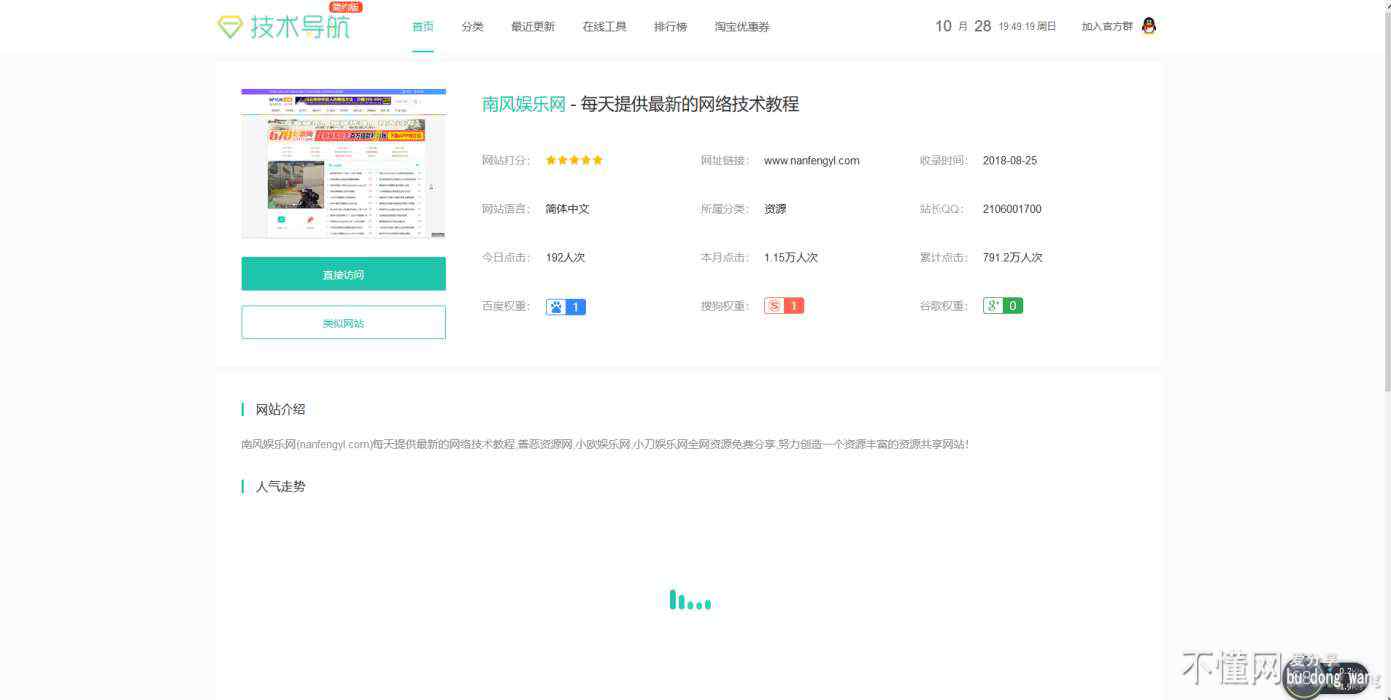The height and width of the screenshot is (700, 1391).
Task: Click the 1.15万人次 monthly clicks value
Action: point(791,257)
